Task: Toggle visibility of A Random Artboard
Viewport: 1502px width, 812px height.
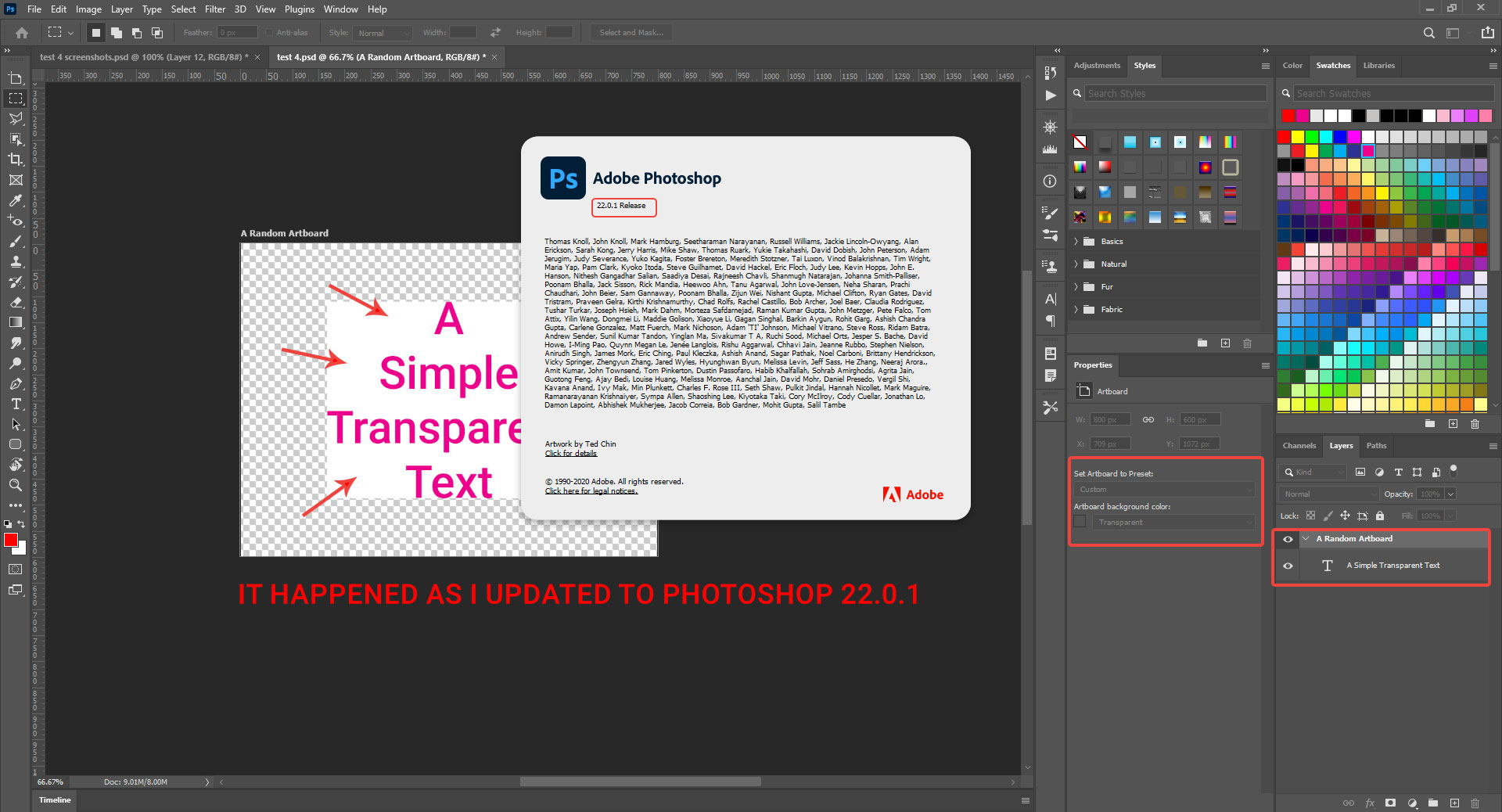Action: click(1288, 539)
